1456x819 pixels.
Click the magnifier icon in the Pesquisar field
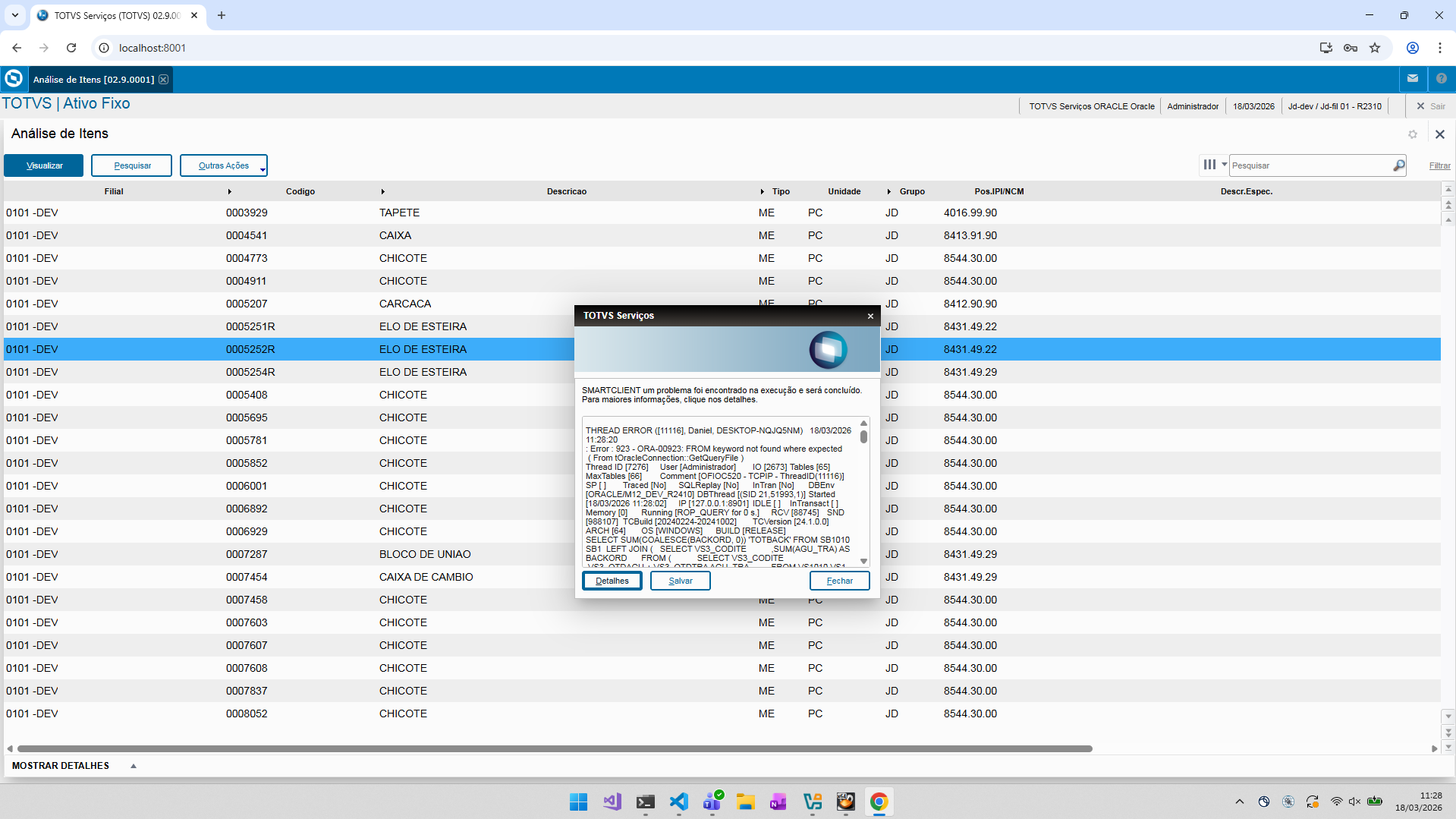click(1398, 165)
